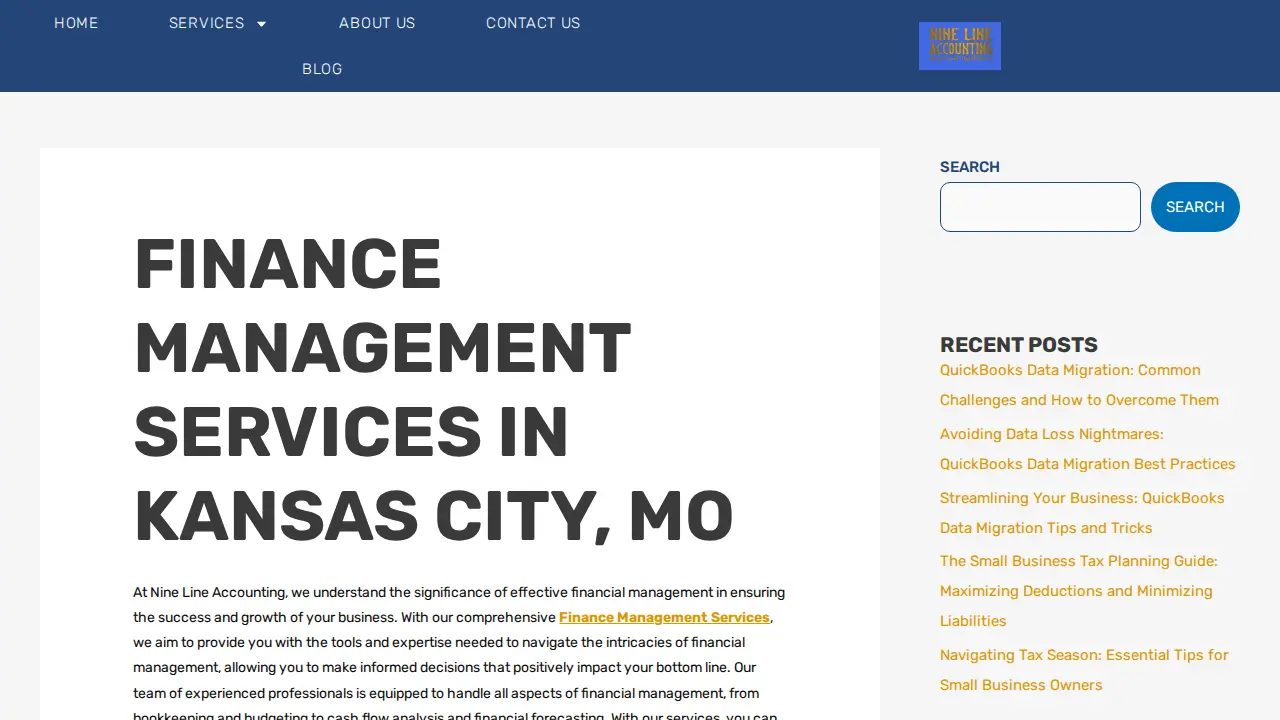Image resolution: width=1280 pixels, height=720 pixels.
Task: Follow the Finance Management Services link
Action: pos(664,618)
